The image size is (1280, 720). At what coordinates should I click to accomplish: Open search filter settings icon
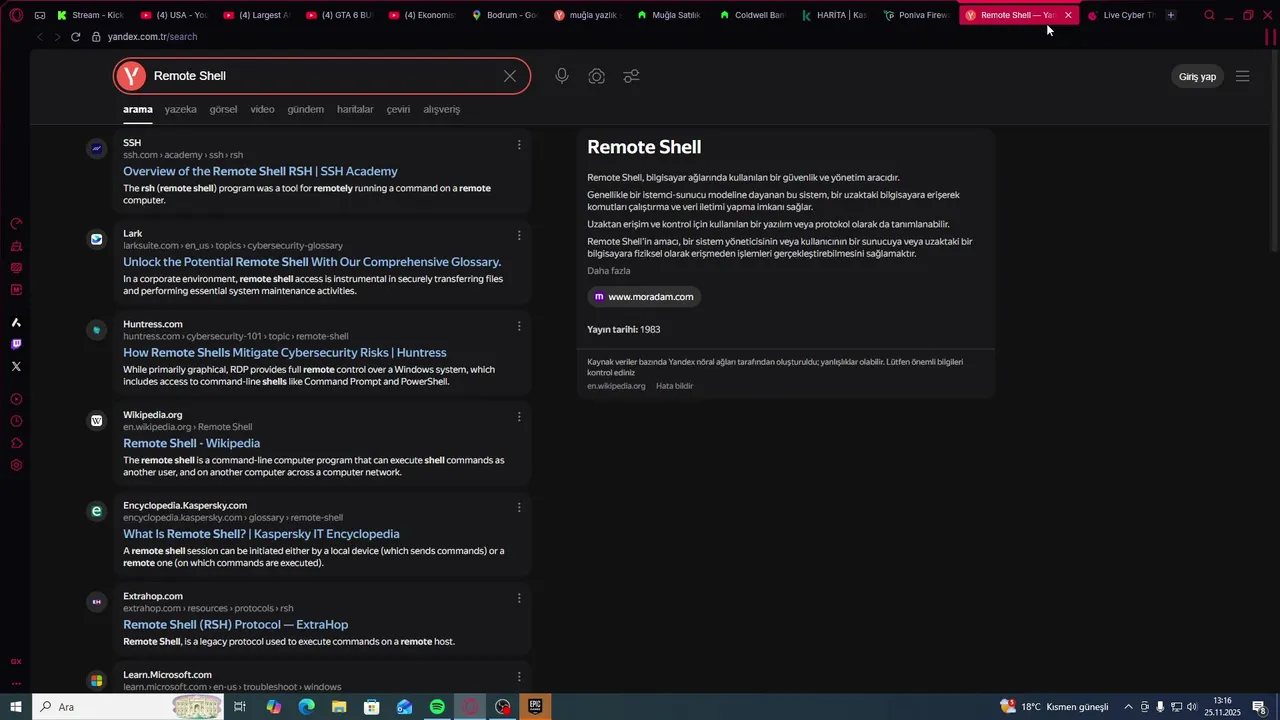coord(631,76)
